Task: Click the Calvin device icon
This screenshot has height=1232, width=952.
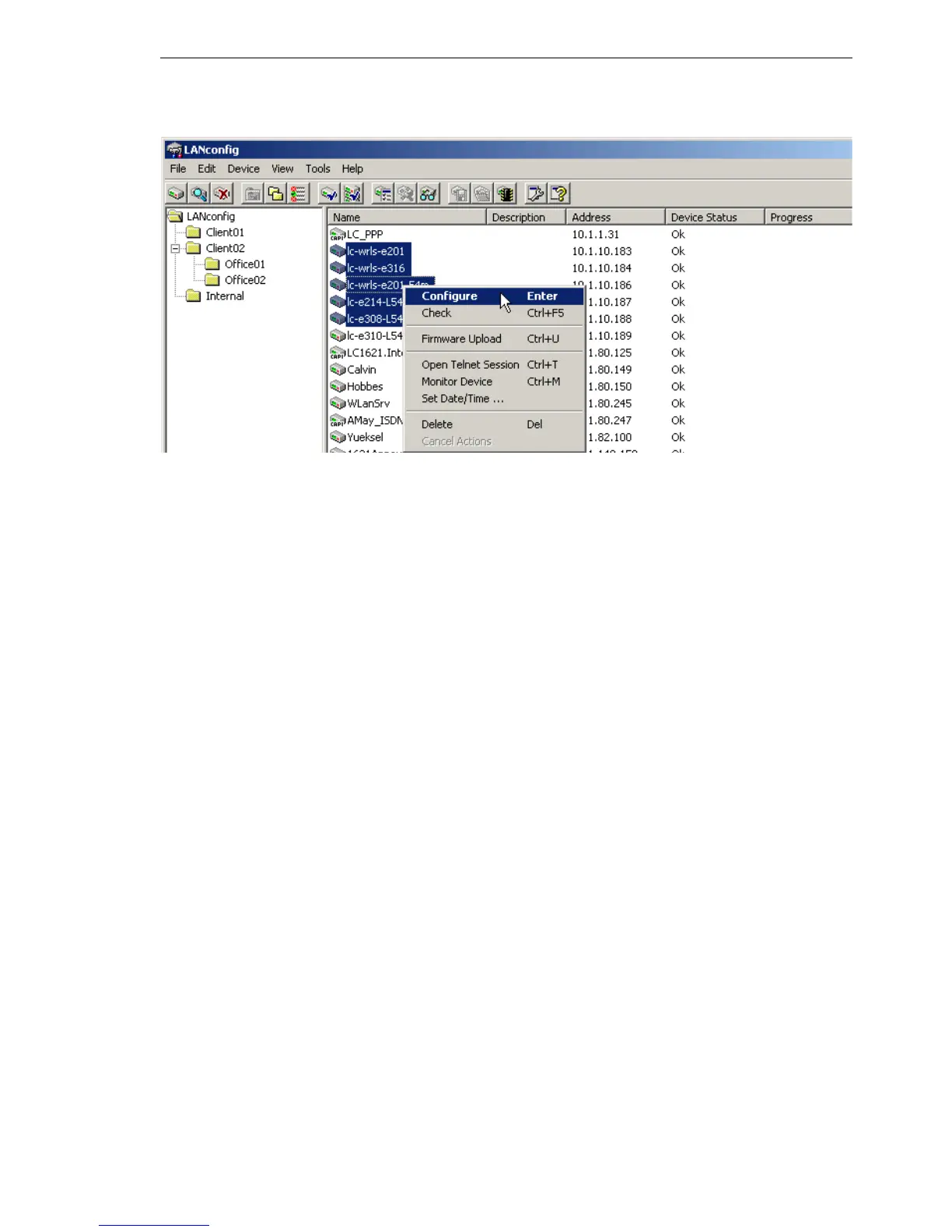Action: click(x=338, y=369)
